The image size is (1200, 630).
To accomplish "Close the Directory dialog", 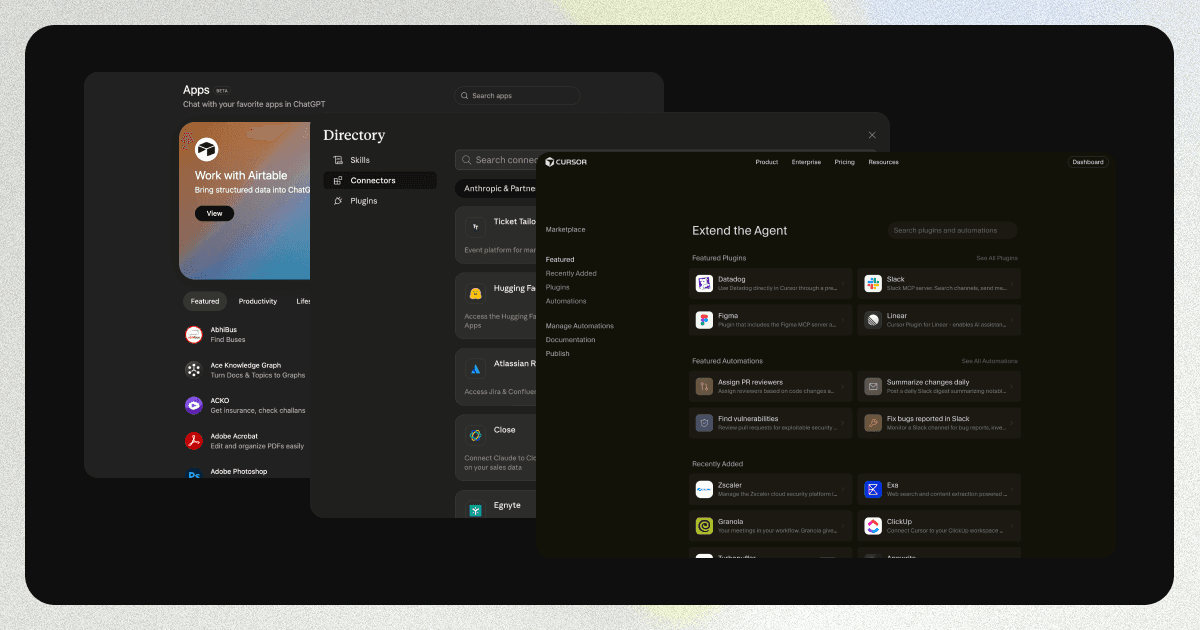I will pyautogui.click(x=872, y=135).
